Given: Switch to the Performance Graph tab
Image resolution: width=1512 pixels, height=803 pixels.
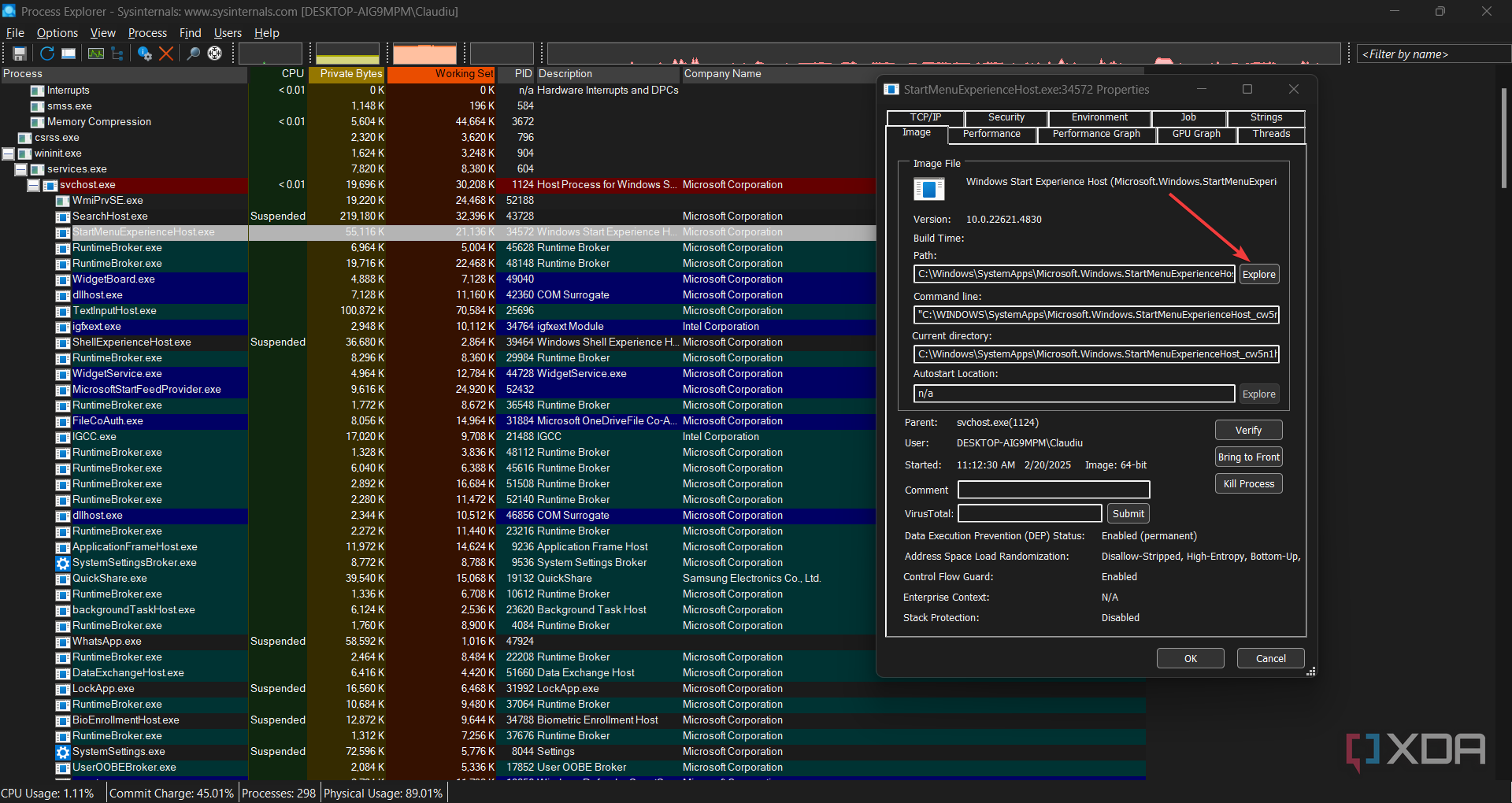Looking at the screenshot, I should click(1096, 134).
